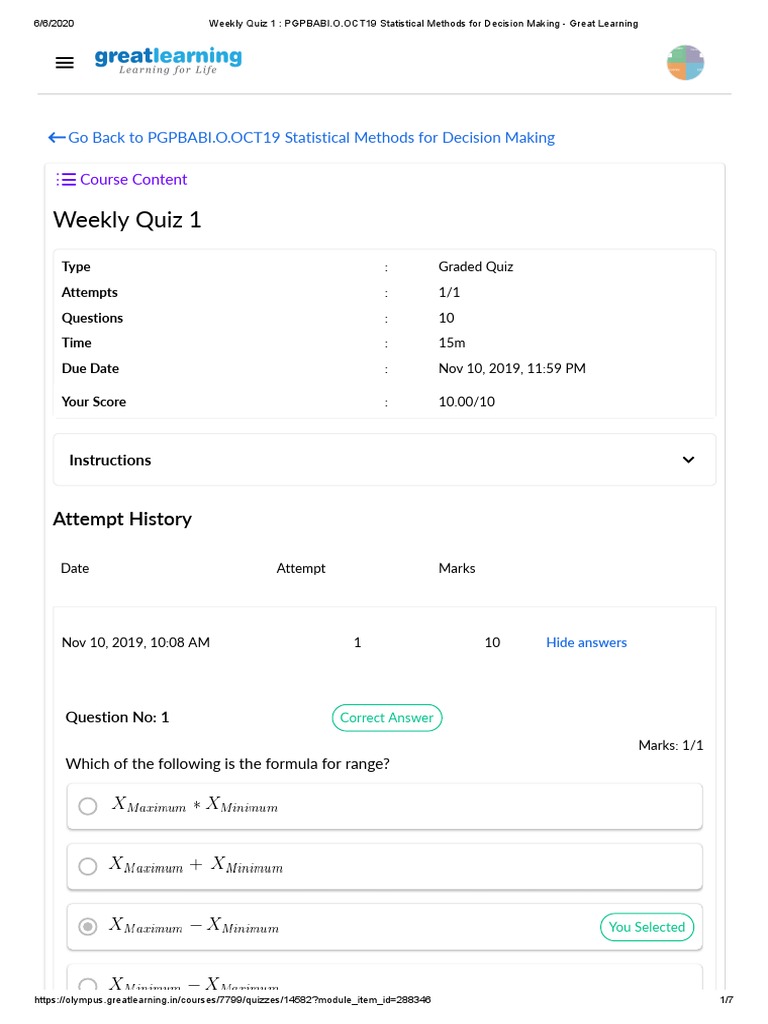The image size is (768, 1024).
Task: Click the Attempt History heading
Action: (x=122, y=518)
